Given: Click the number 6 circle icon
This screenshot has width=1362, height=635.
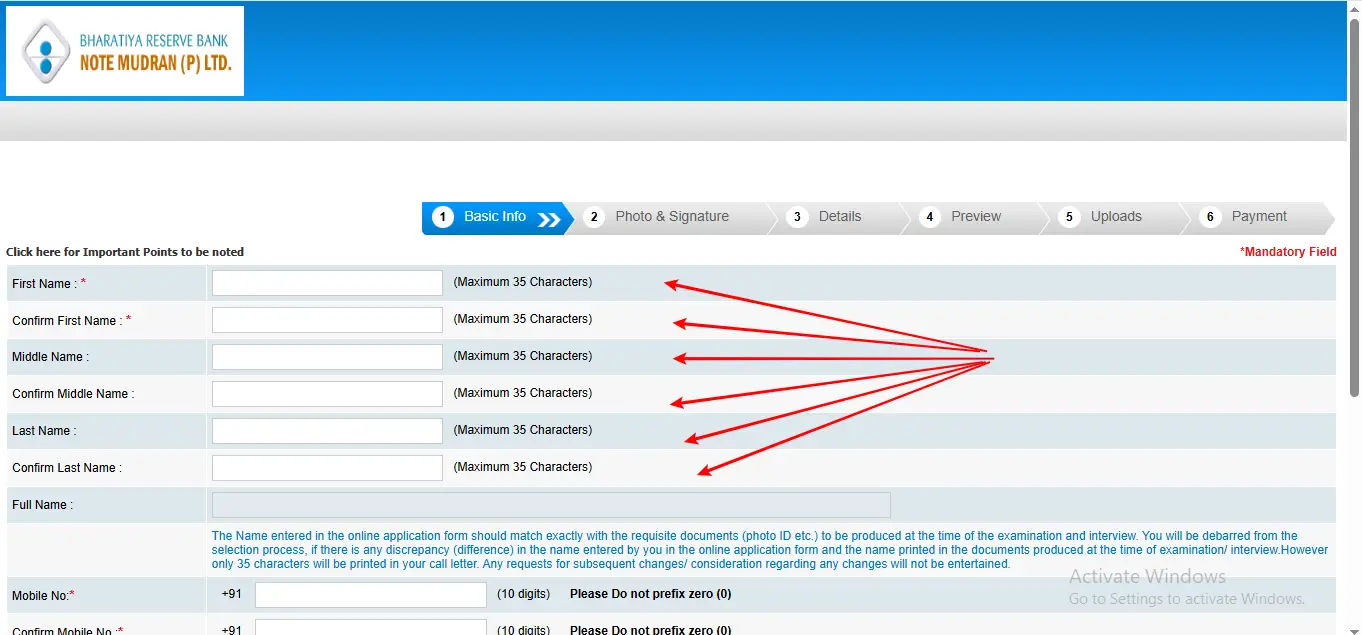Looking at the screenshot, I should click(x=1210, y=217).
